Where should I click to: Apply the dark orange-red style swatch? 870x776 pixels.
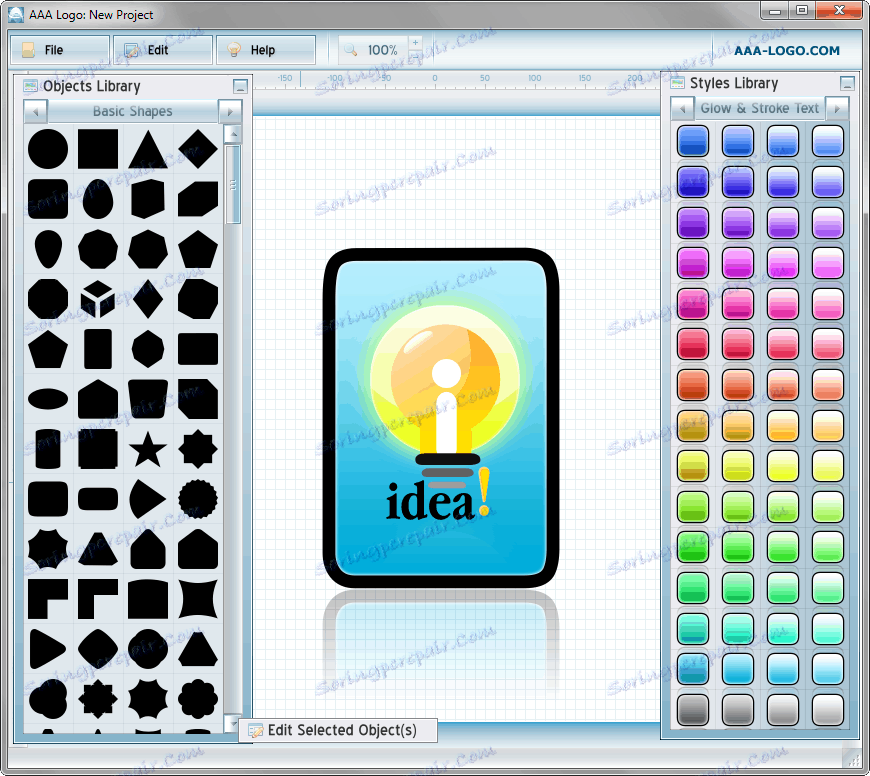coord(692,384)
